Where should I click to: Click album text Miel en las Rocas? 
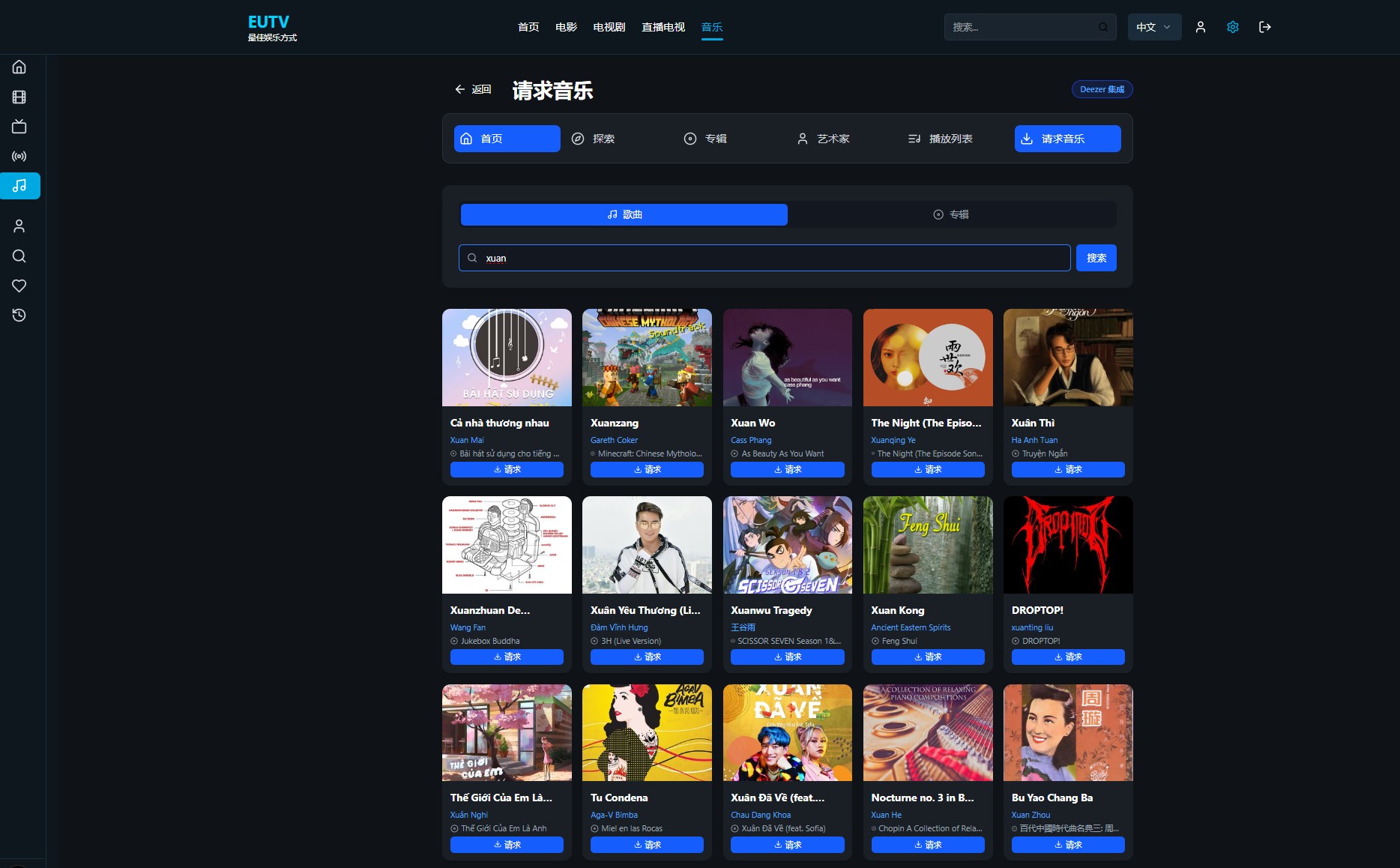click(632, 828)
